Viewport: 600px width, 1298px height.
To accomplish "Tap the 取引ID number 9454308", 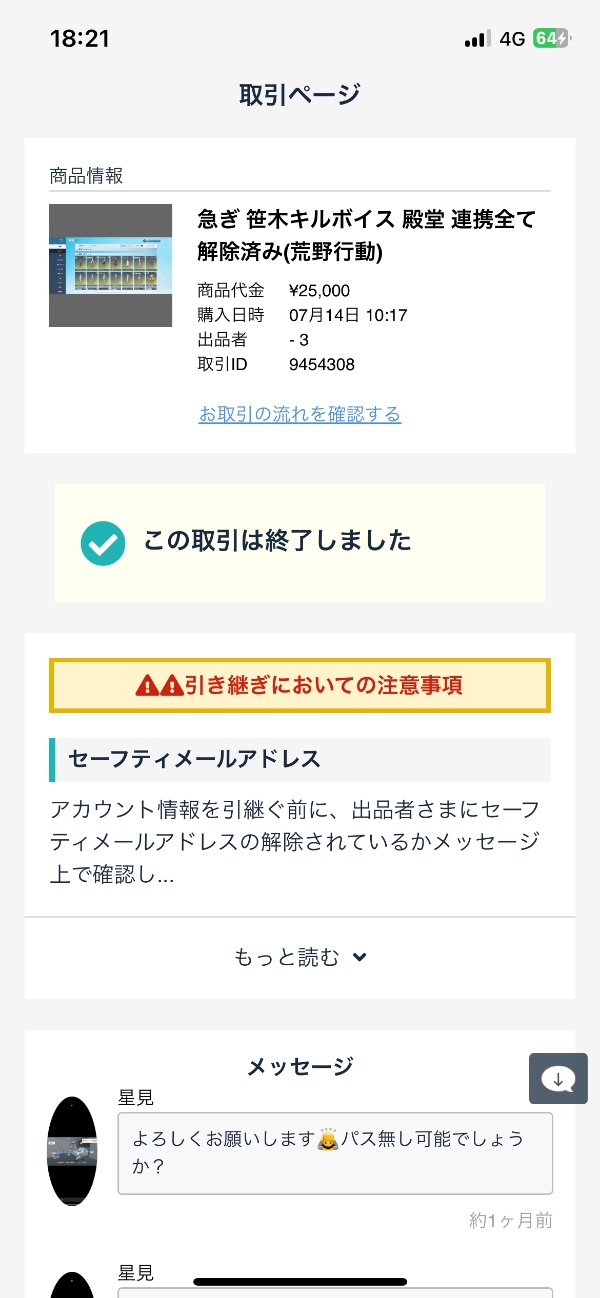I will coord(321,364).
